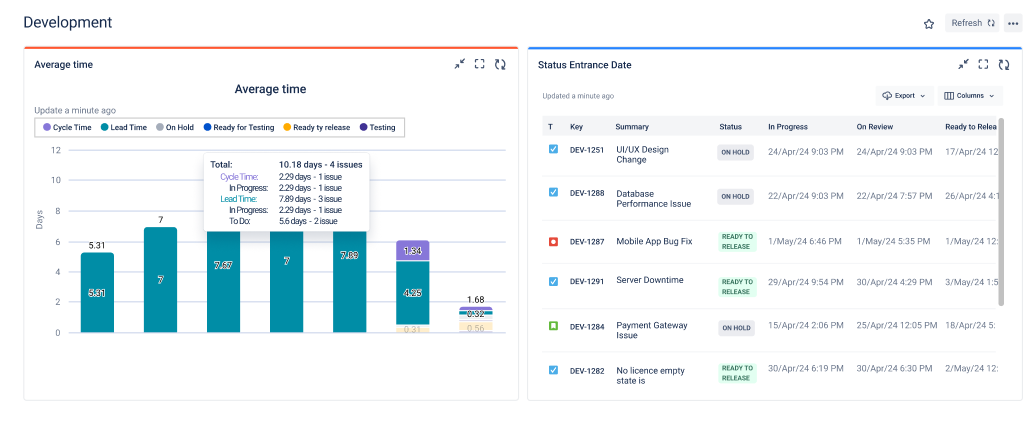The height and width of the screenshot is (423, 1036).
Task: Expand Status Entrance Date gadget to fullscreen
Action: pos(984,64)
